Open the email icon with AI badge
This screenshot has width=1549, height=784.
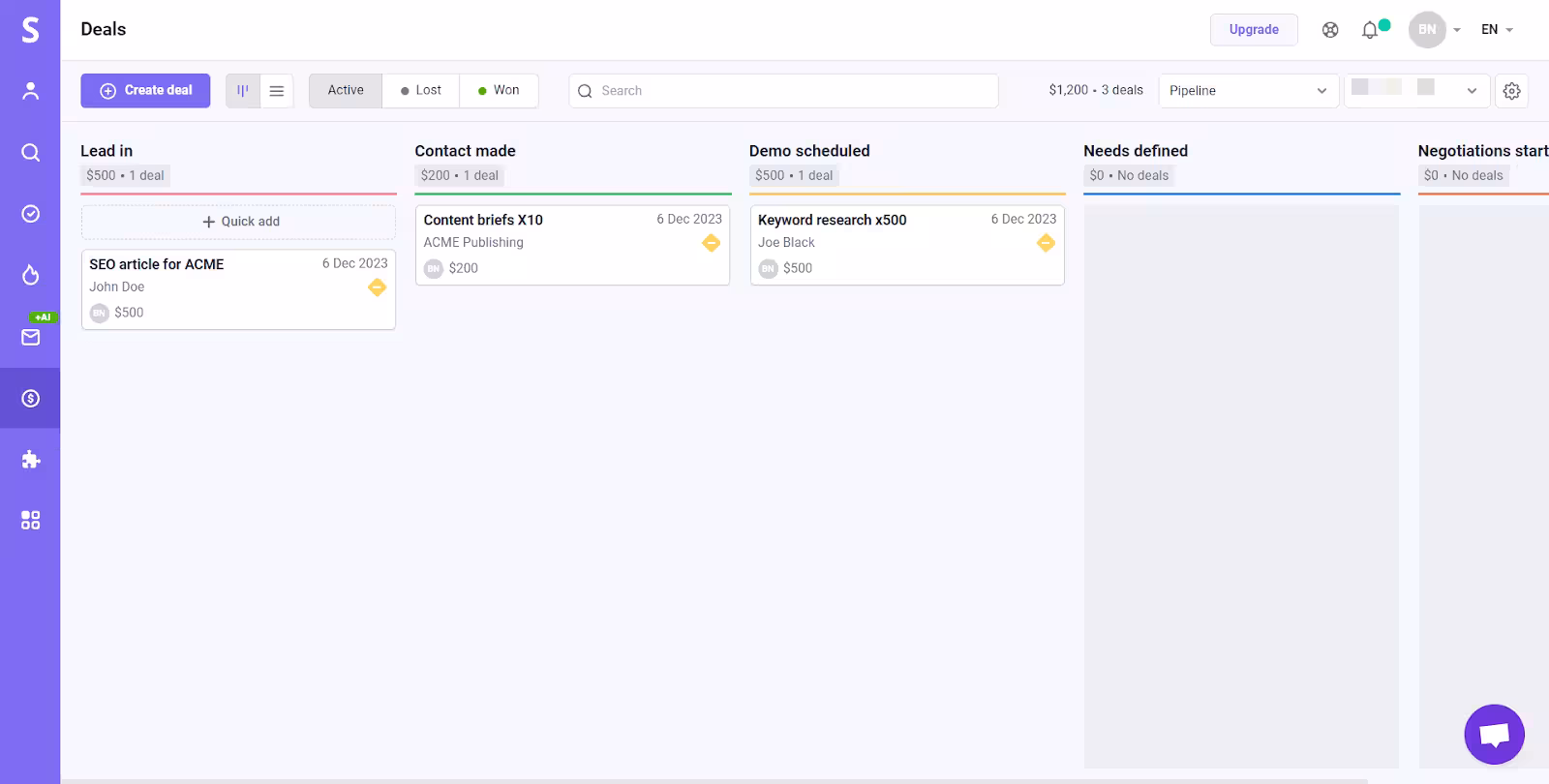click(x=30, y=337)
